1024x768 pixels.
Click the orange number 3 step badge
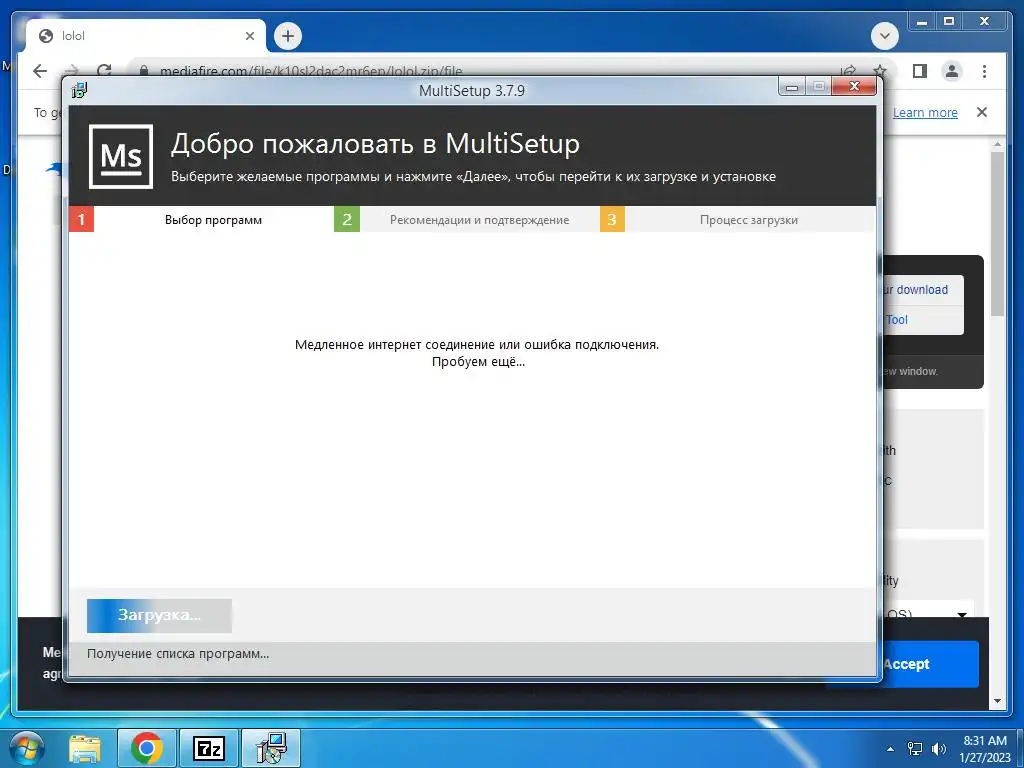pos(613,219)
